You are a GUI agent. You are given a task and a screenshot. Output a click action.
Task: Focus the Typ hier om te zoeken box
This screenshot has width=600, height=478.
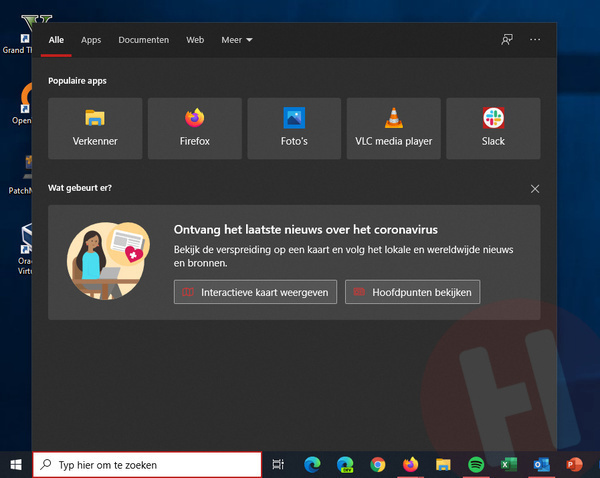click(147, 465)
